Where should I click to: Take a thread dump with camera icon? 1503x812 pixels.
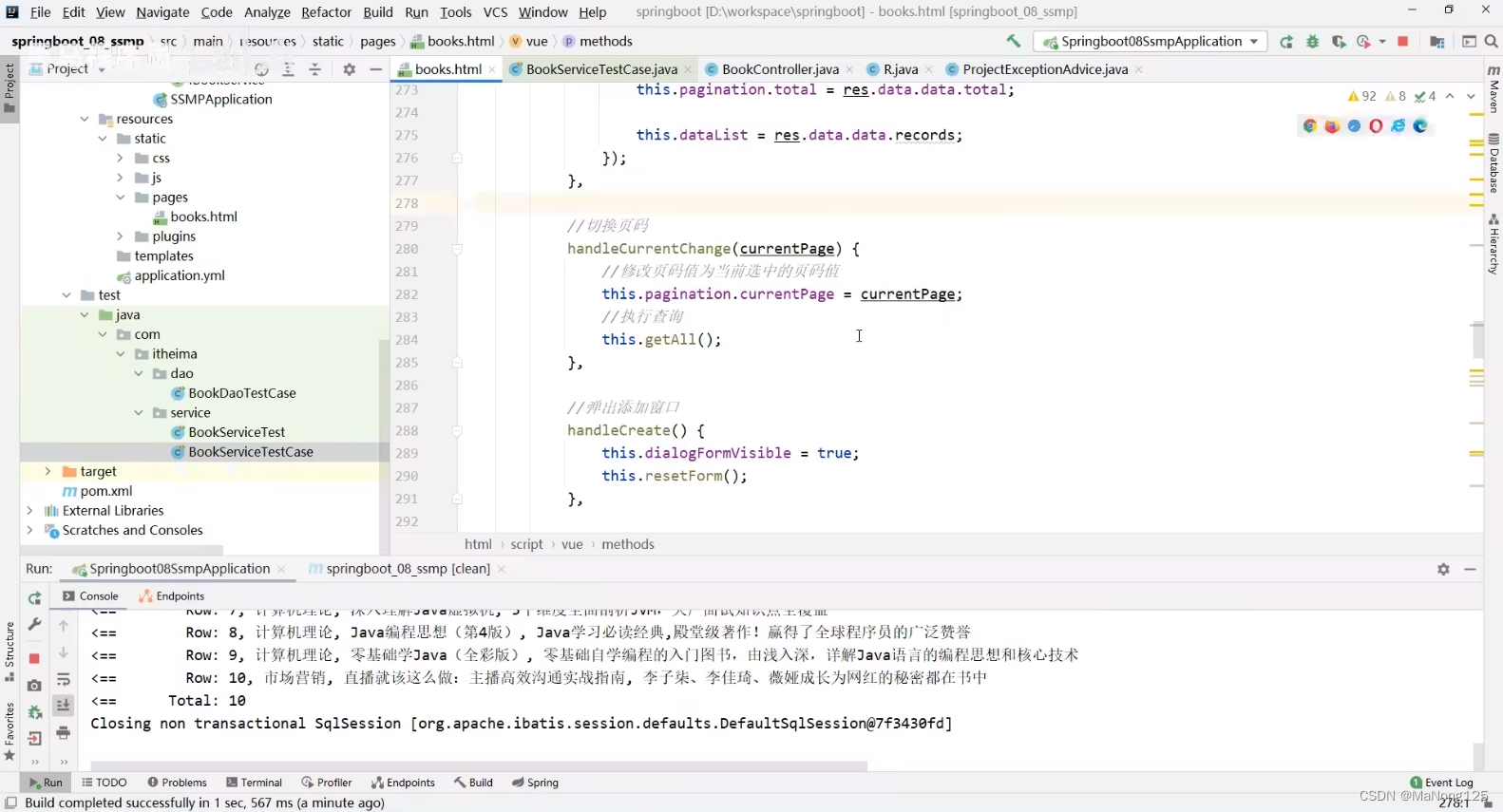pyautogui.click(x=35, y=686)
